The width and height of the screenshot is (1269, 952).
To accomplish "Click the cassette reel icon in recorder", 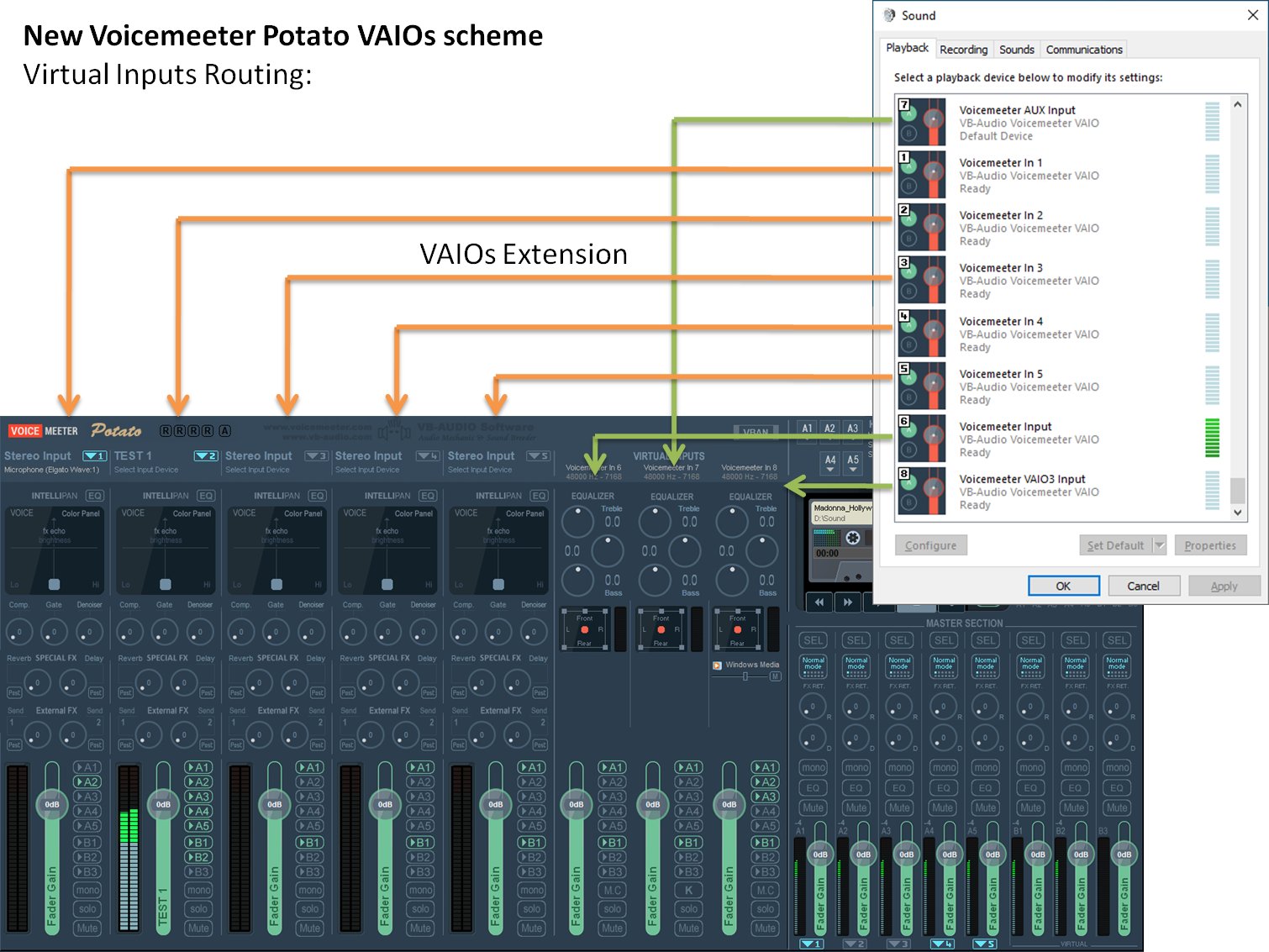I will (852, 538).
